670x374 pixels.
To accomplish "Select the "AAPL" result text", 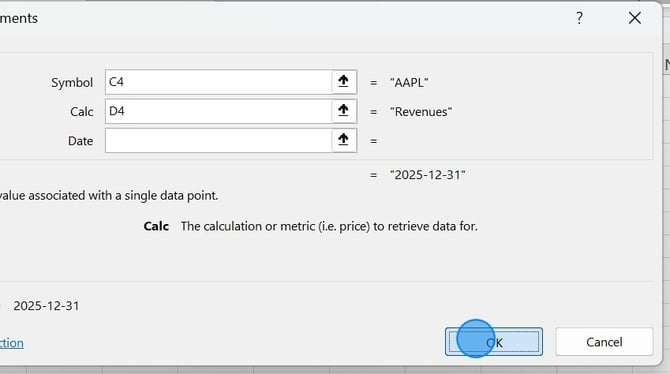I will pyautogui.click(x=409, y=82).
